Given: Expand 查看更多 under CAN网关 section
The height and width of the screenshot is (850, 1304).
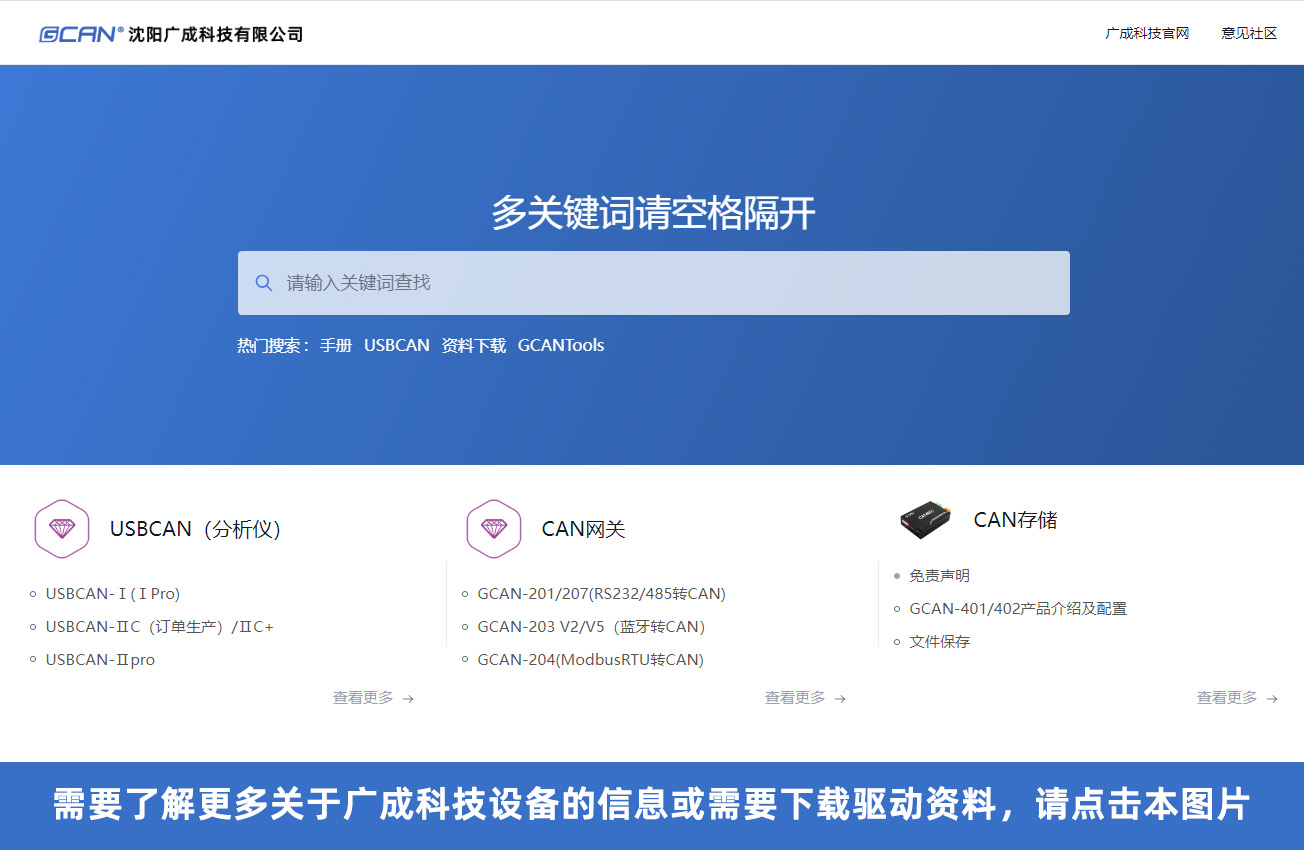Looking at the screenshot, I should tap(804, 698).
